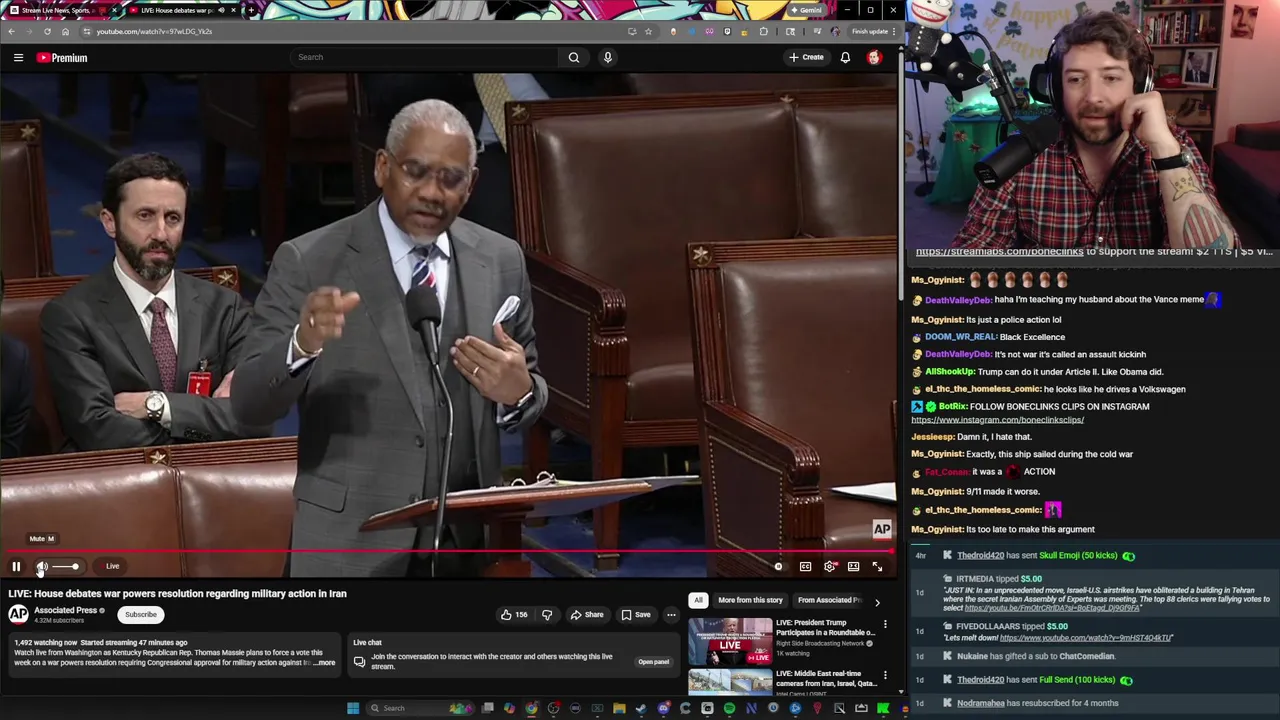This screenshot has width=1280, height=720.
Task: Open the YouTube notifications bell
Action: point(845,58)
